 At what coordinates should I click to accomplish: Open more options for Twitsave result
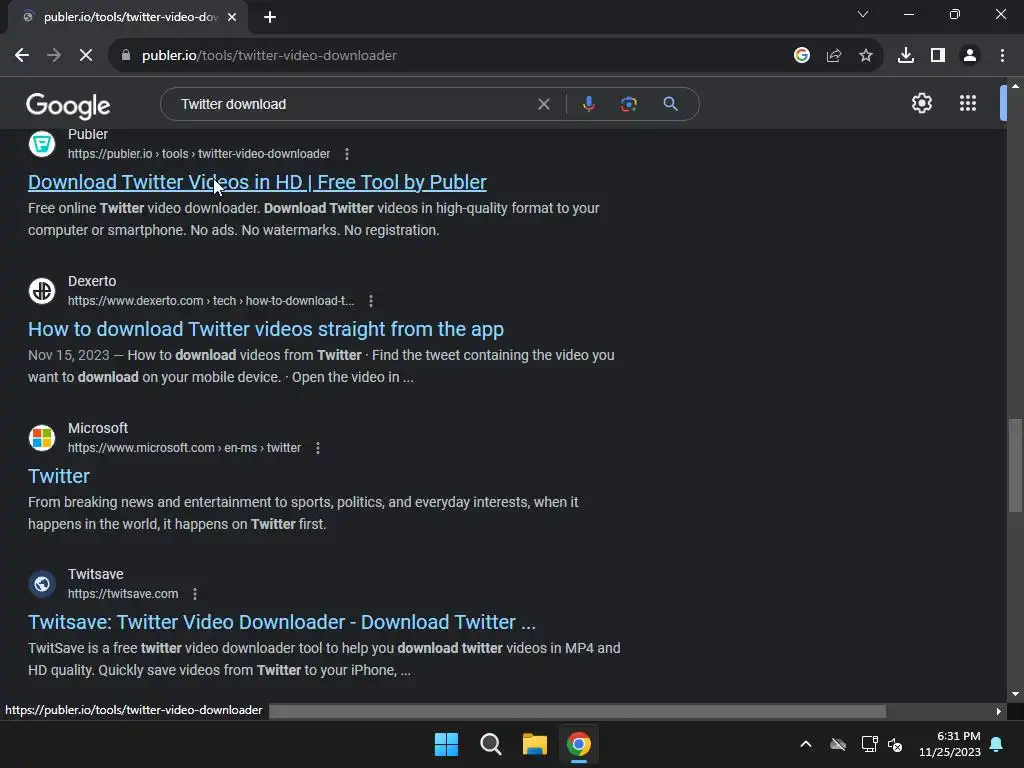pos(195,594)
